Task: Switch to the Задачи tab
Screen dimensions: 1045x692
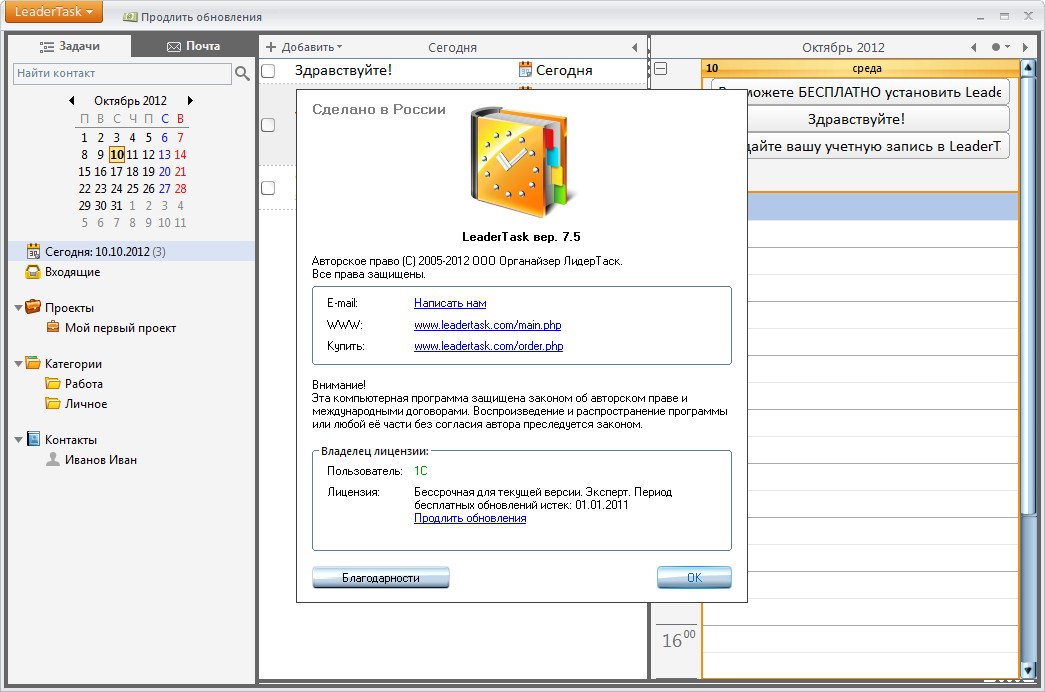Action: pyautogui.click(x=69, y=46)
